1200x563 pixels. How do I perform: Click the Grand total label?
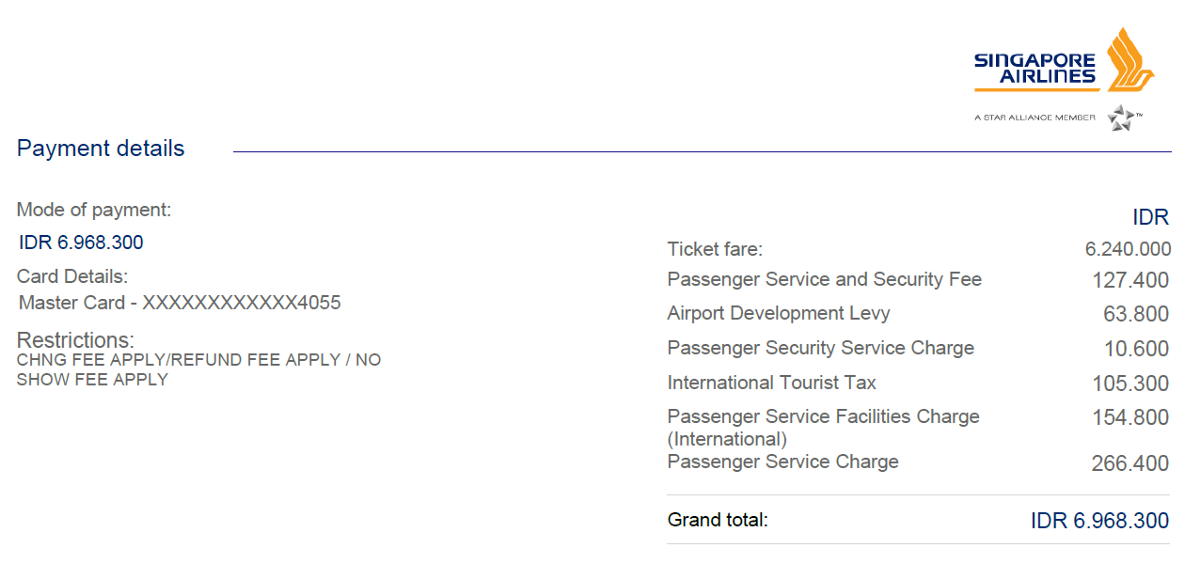(717, 520)
